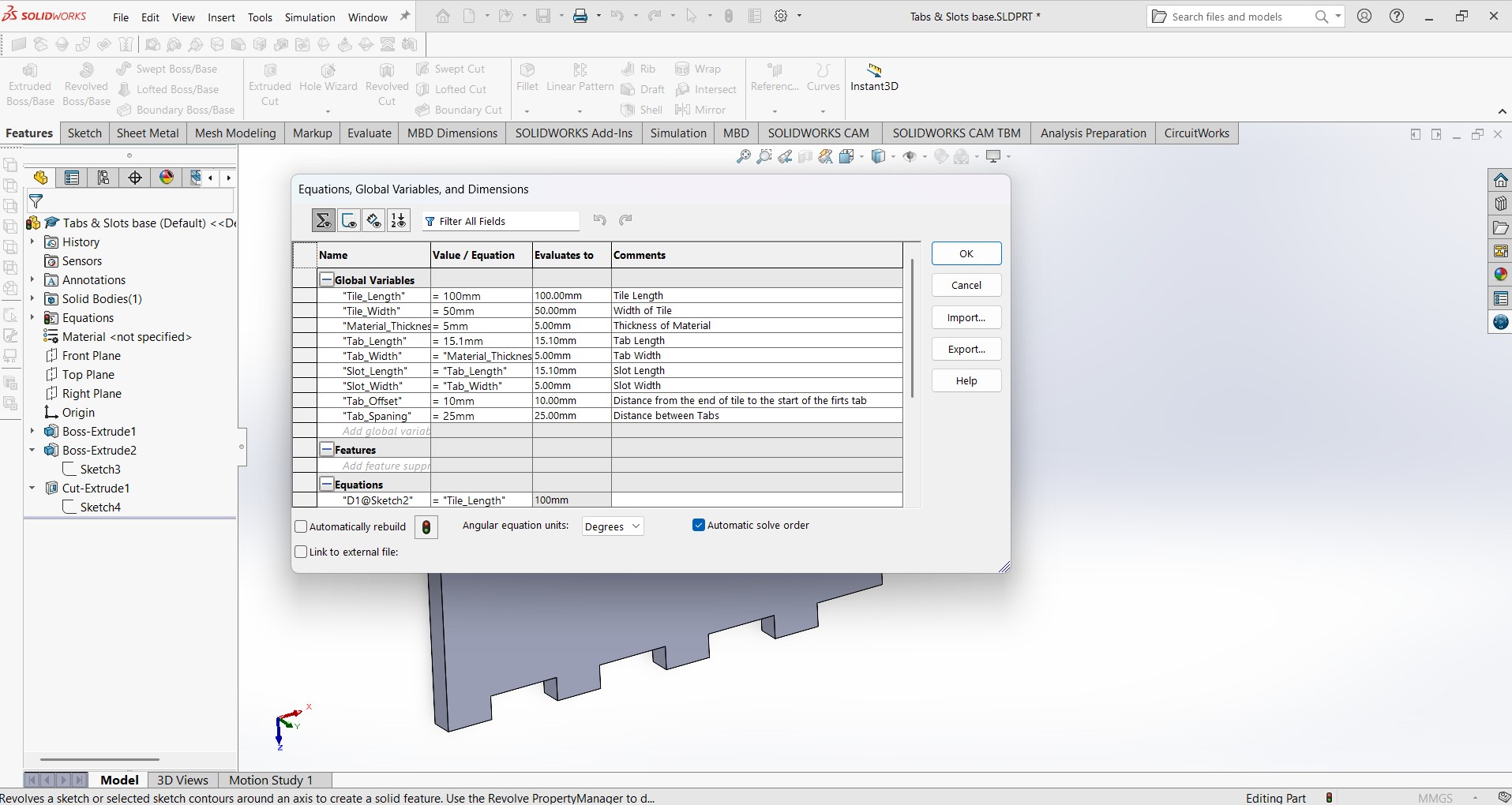
Task: Expand the History tree node
Action: 32,241
